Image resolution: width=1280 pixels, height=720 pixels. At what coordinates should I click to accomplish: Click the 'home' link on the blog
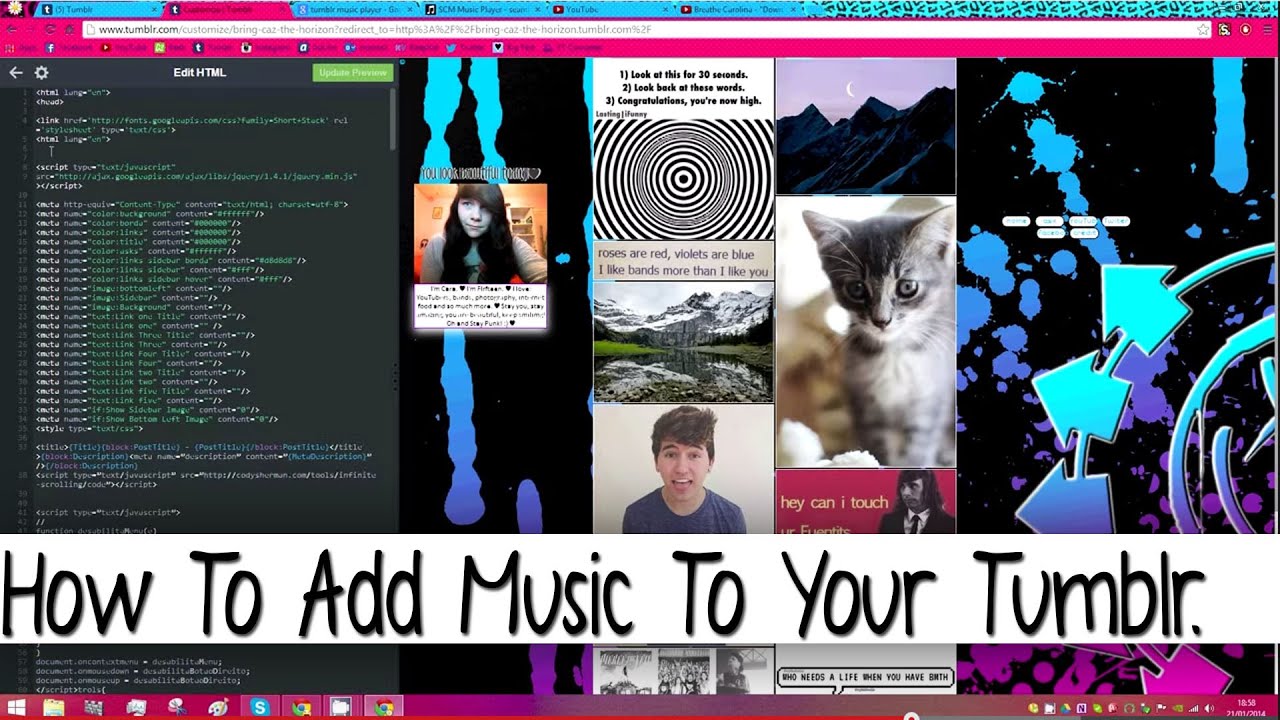tap(1016, 221)
